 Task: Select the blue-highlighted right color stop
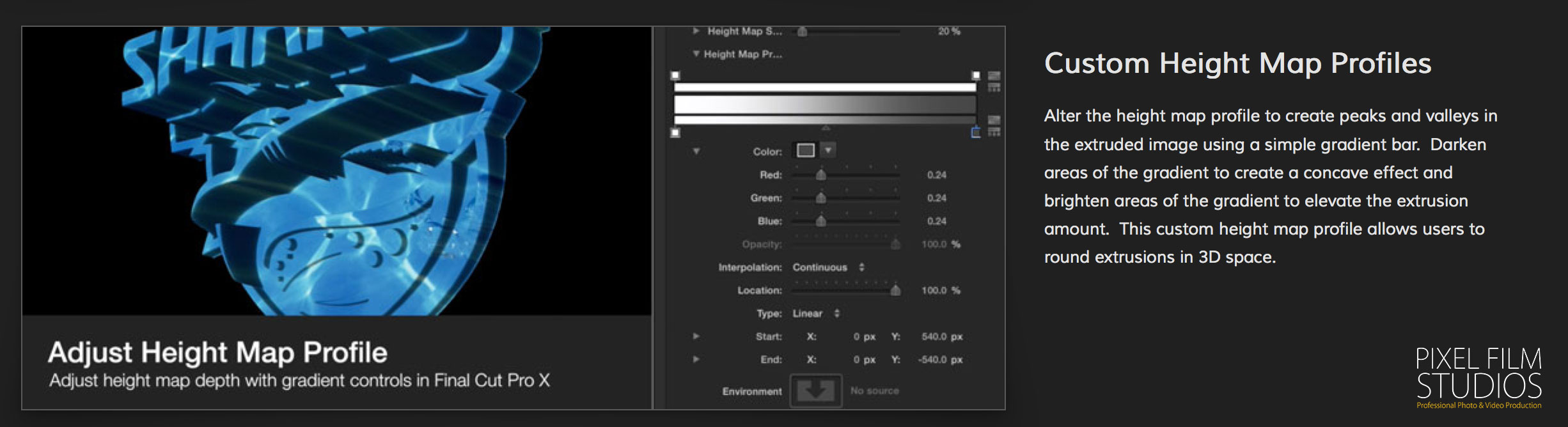pyautogui.click(x=976, y=132)
